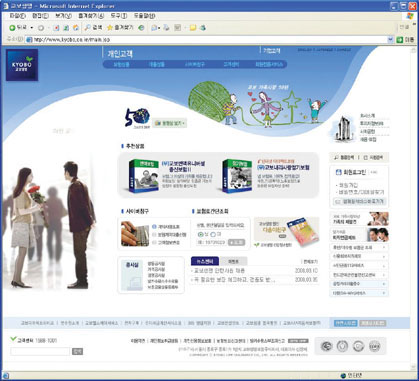The height and width of the screenshot is (381, 419).
Task: Expand the video view dropdown beside 50 emblem
Action: pos(170,123)
